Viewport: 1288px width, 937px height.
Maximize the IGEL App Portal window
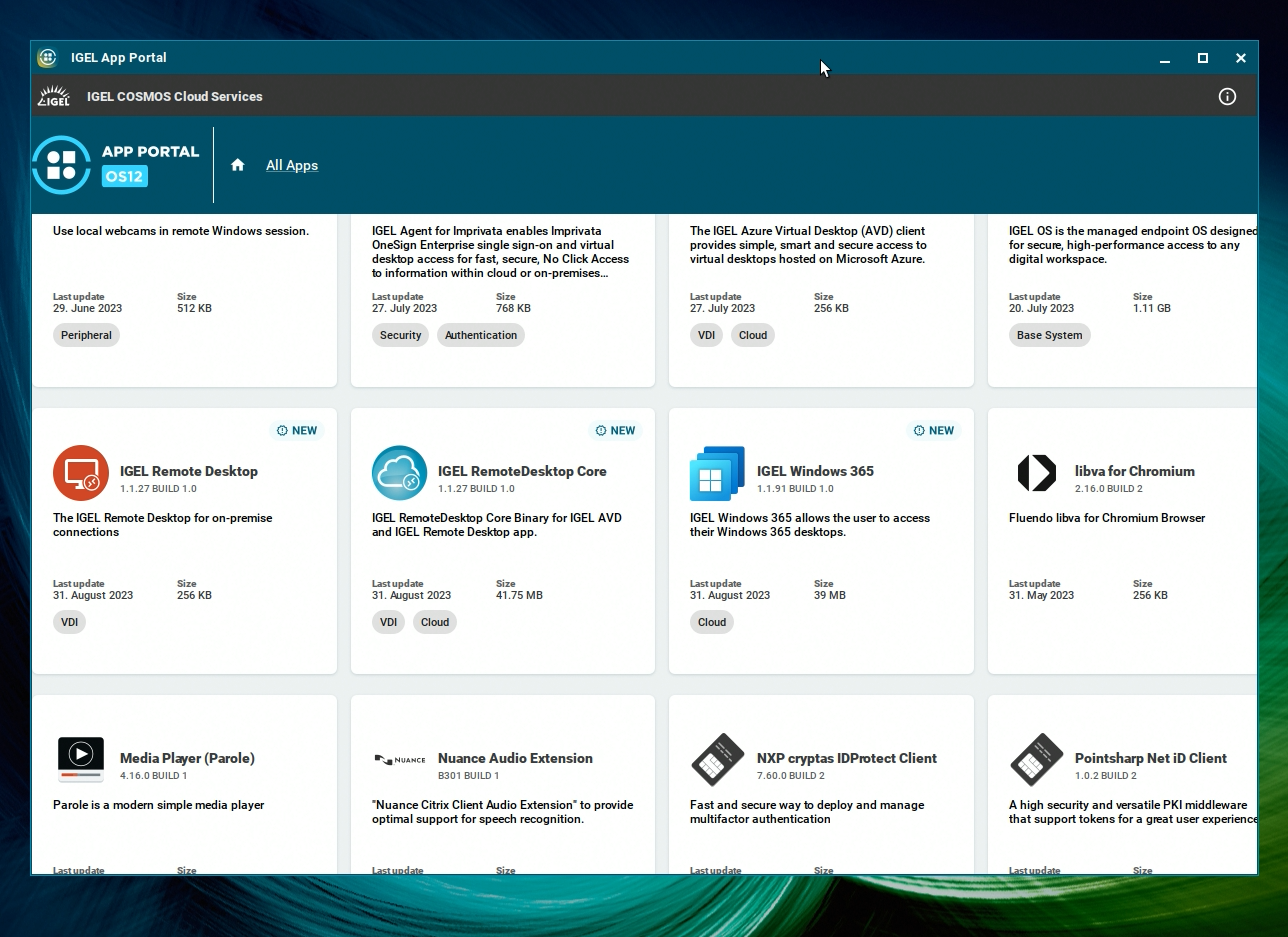[x=1203, y=58]
